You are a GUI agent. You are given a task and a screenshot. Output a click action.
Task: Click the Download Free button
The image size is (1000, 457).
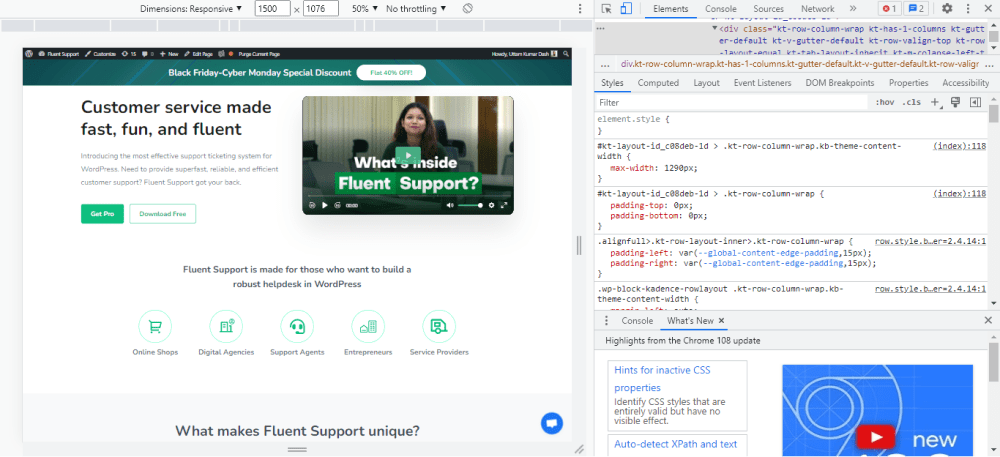pyautogui.click(x=163, y=214)
